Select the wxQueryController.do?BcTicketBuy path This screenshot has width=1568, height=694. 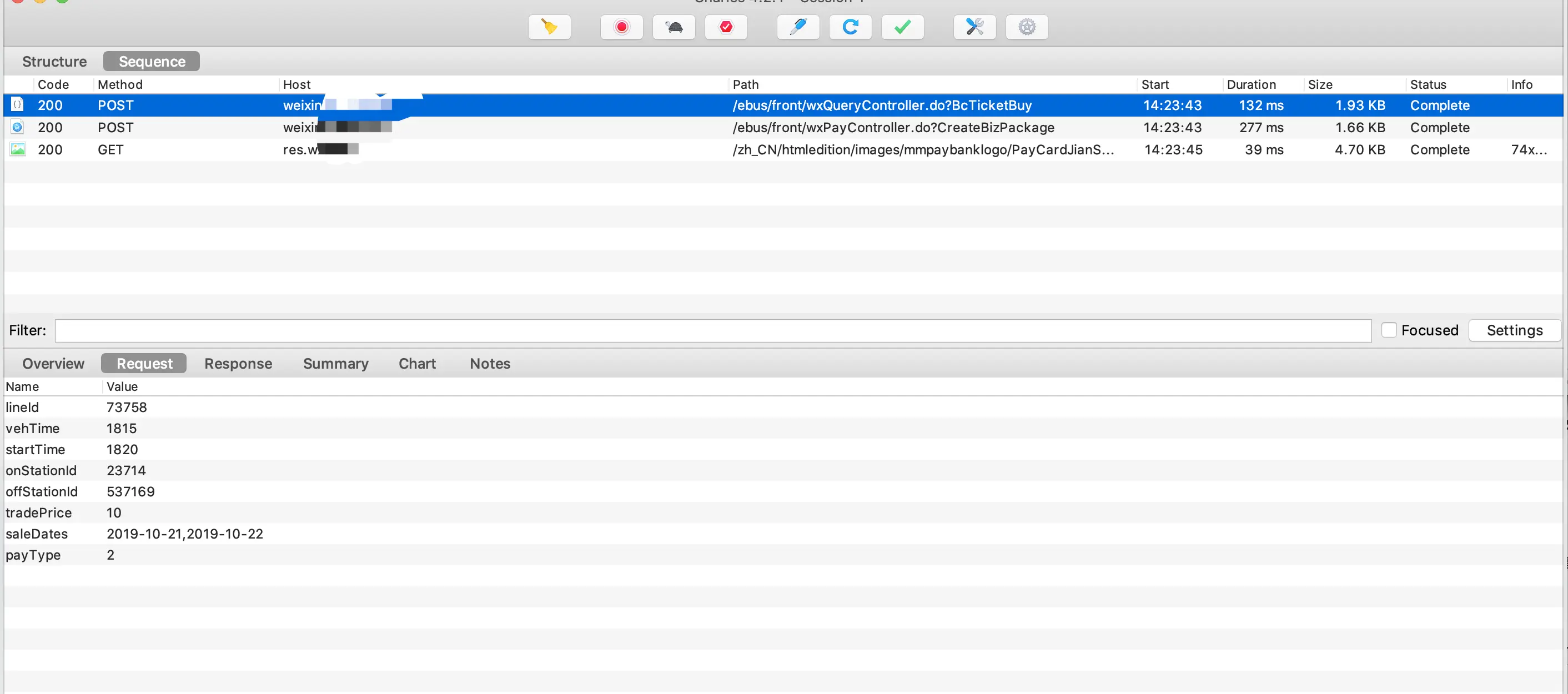(882, 105)
